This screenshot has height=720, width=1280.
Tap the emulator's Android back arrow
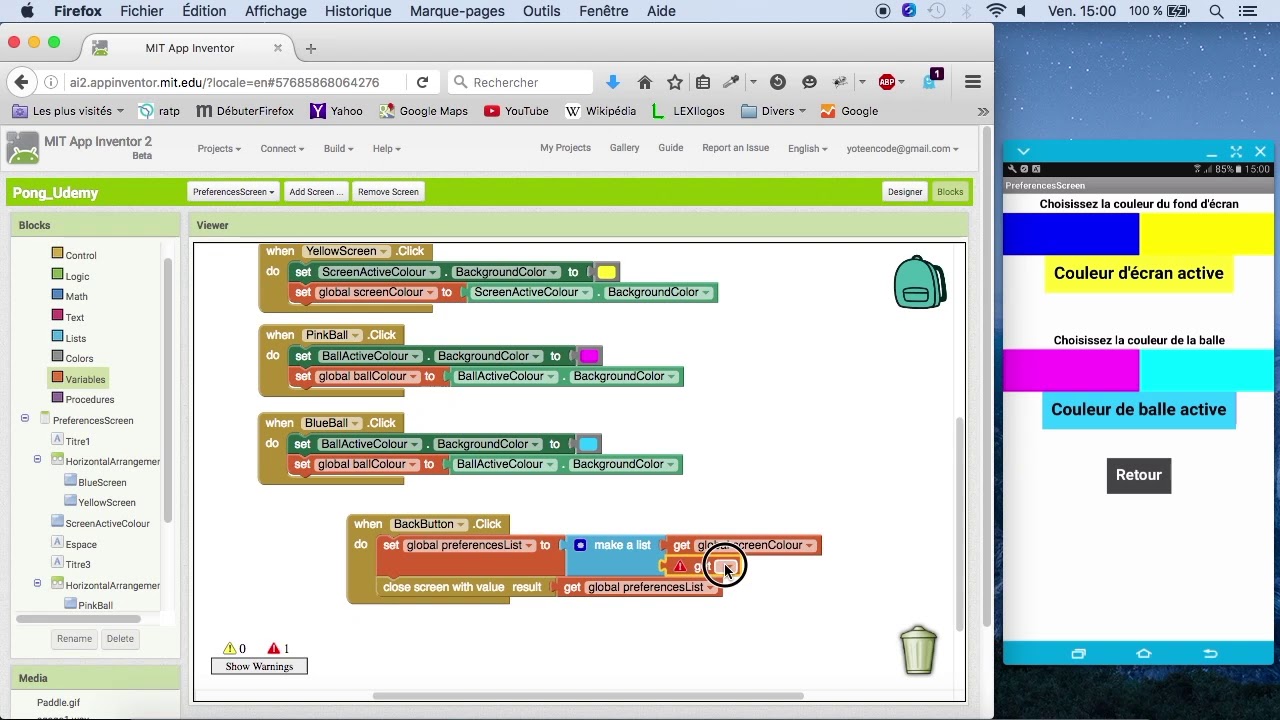tap(1210, 654)
